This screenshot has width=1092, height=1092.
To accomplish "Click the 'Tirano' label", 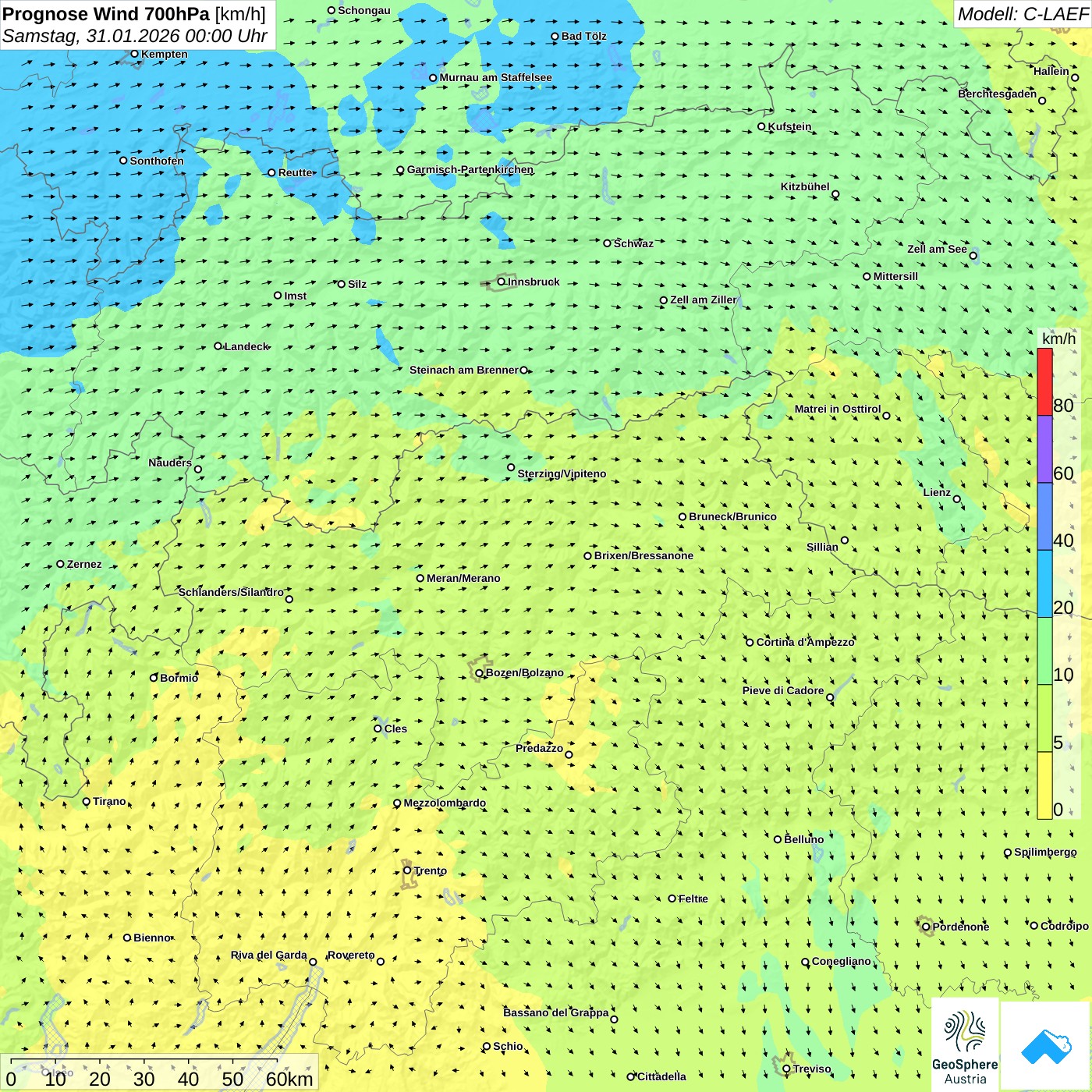I will click(x=109, y=801).
